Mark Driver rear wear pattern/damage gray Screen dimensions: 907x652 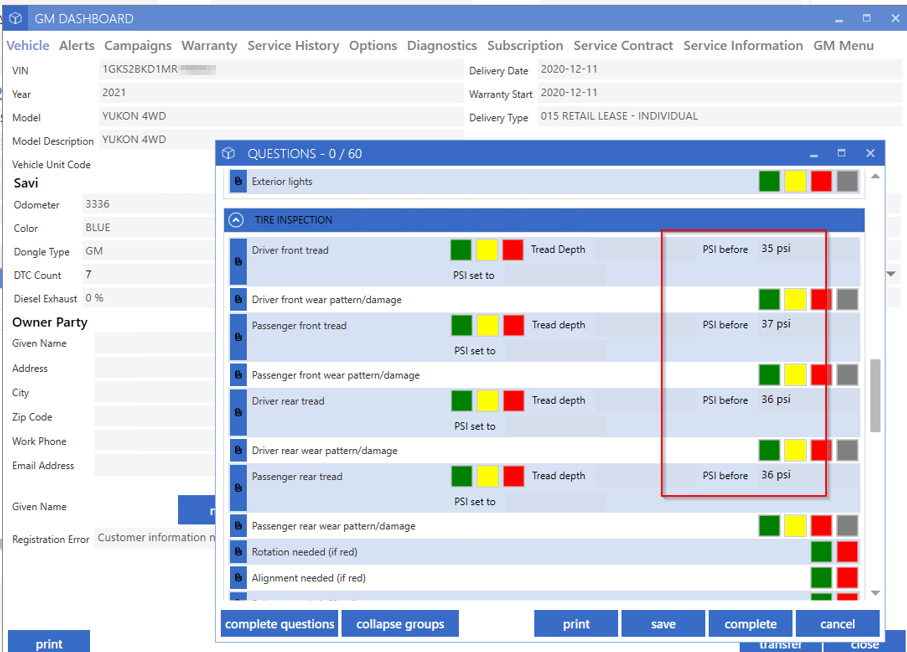pos(847,450)
